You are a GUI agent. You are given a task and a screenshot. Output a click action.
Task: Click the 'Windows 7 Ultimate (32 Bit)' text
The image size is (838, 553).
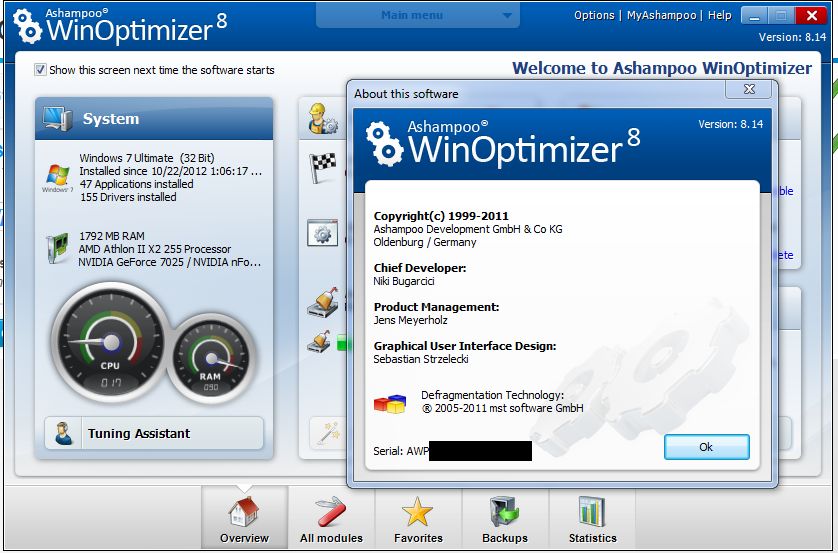point(147,158)
